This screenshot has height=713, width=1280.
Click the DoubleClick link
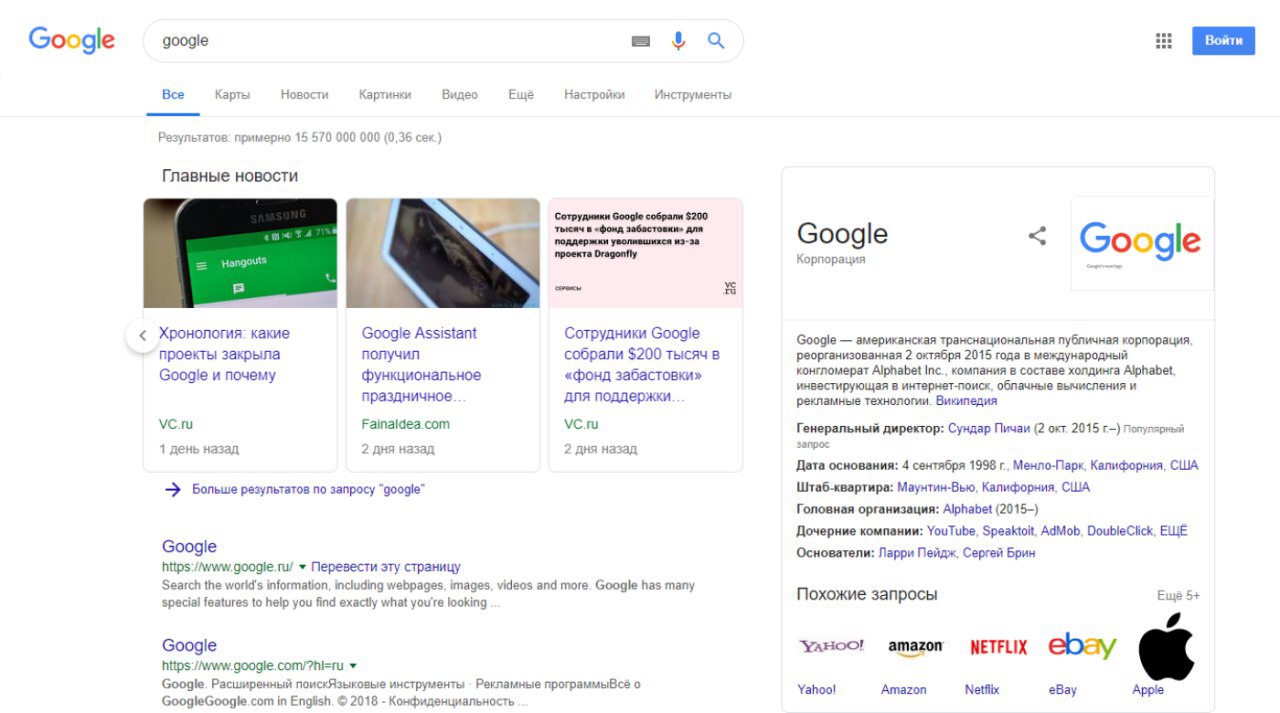tap(1119, 531)
